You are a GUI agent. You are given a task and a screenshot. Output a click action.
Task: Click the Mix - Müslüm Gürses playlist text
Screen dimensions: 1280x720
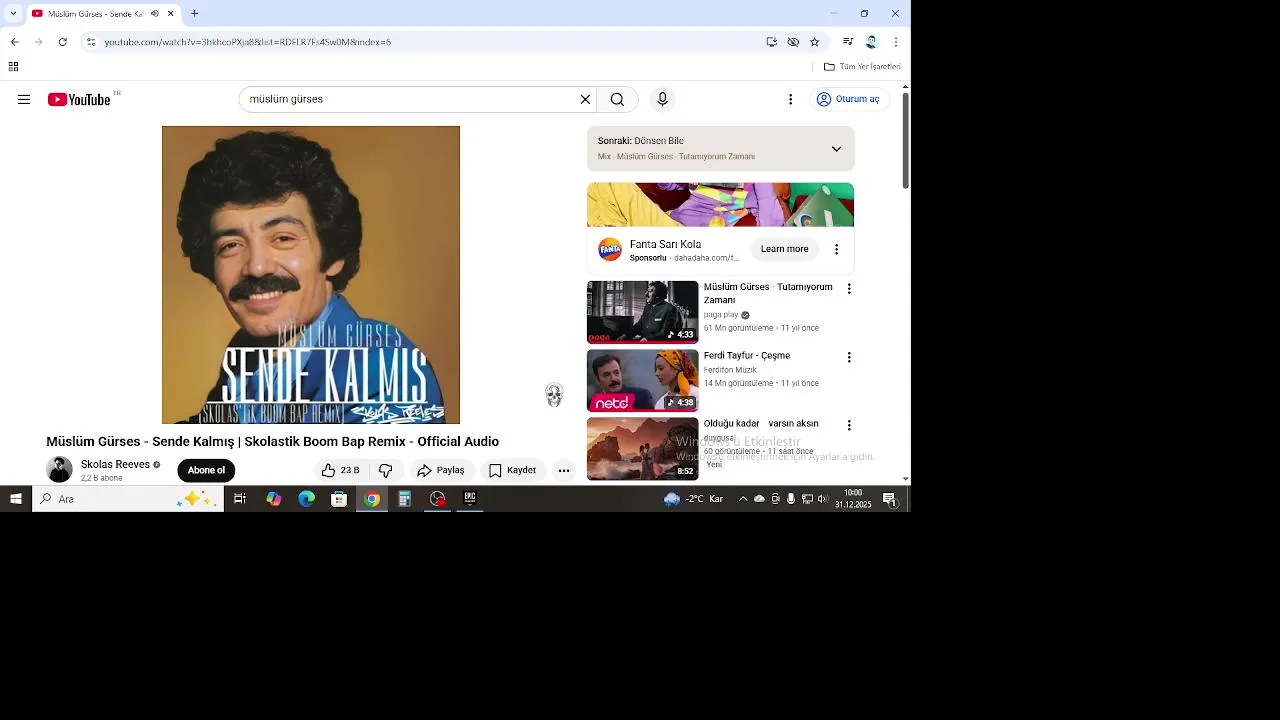(x=676, y=157)
